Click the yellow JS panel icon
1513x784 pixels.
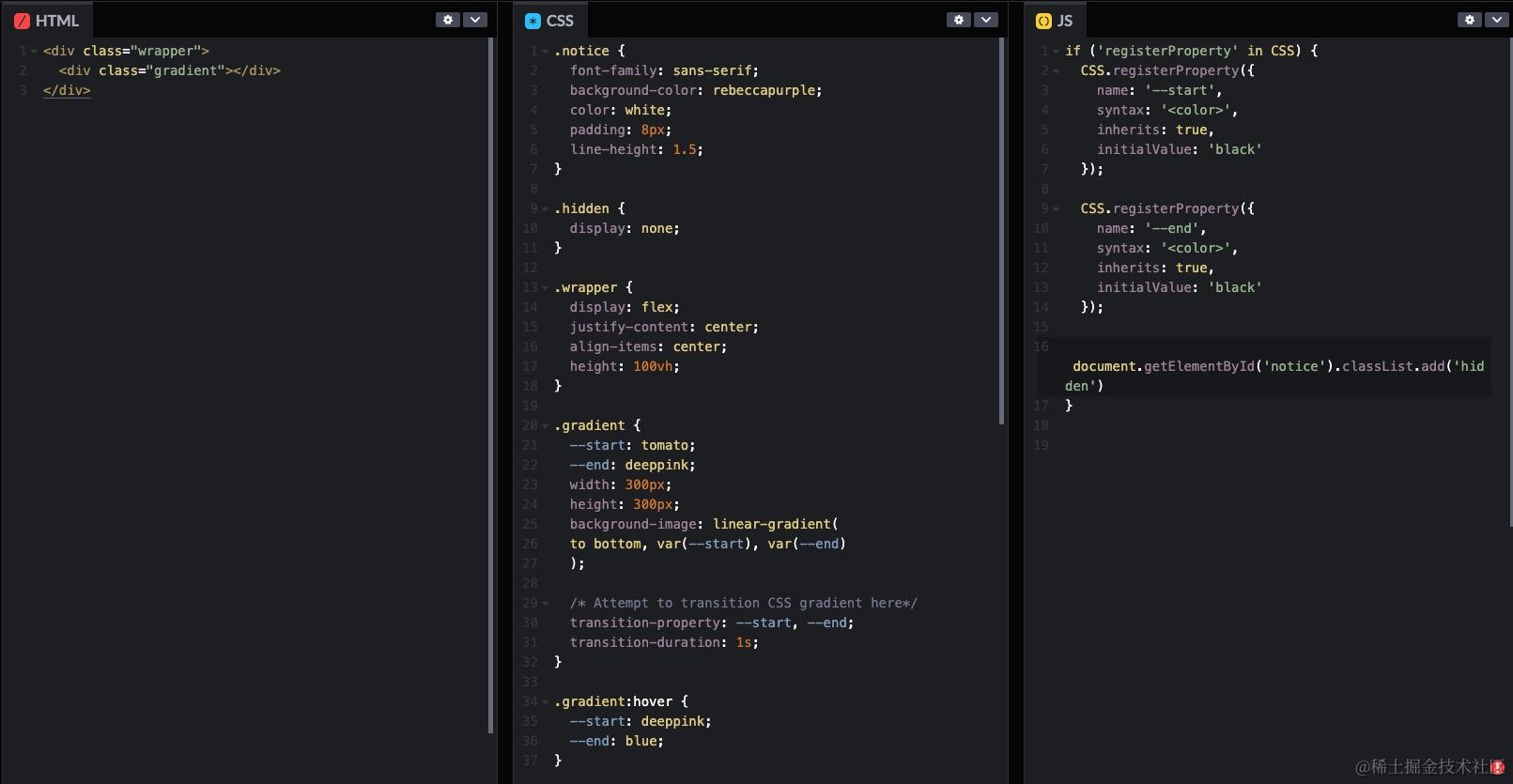coord(1043,21)
